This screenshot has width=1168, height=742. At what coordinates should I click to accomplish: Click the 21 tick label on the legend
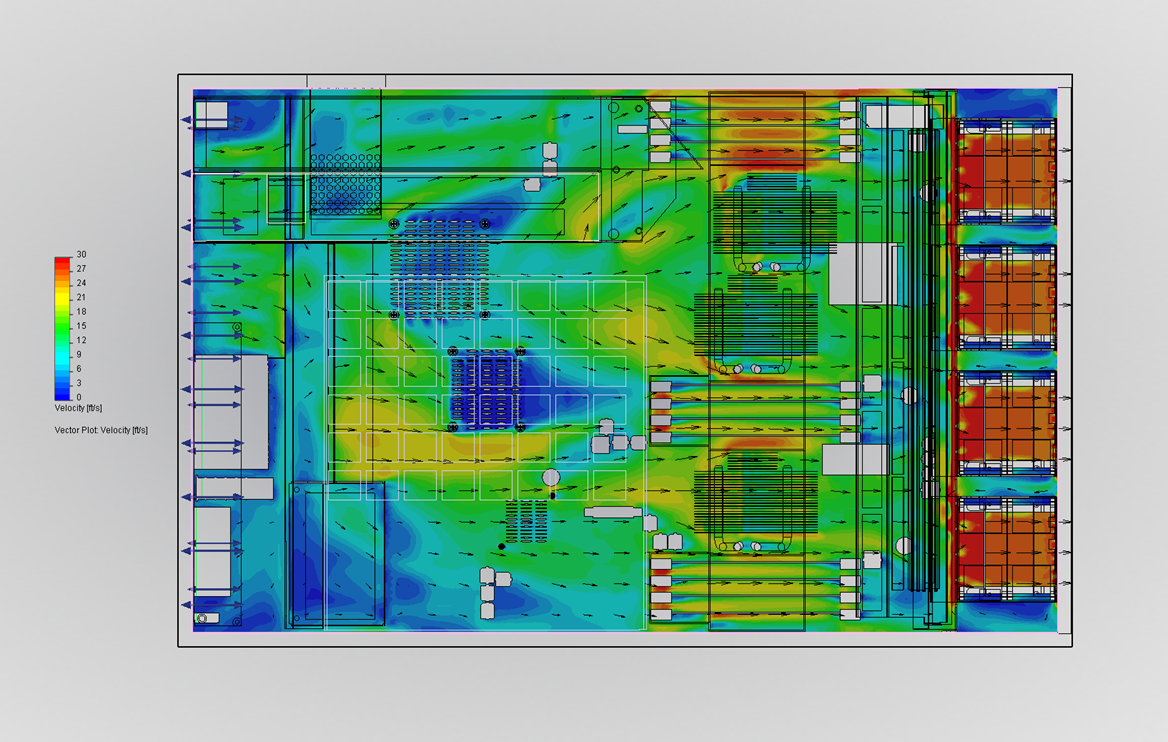click(x=81, y=298)
